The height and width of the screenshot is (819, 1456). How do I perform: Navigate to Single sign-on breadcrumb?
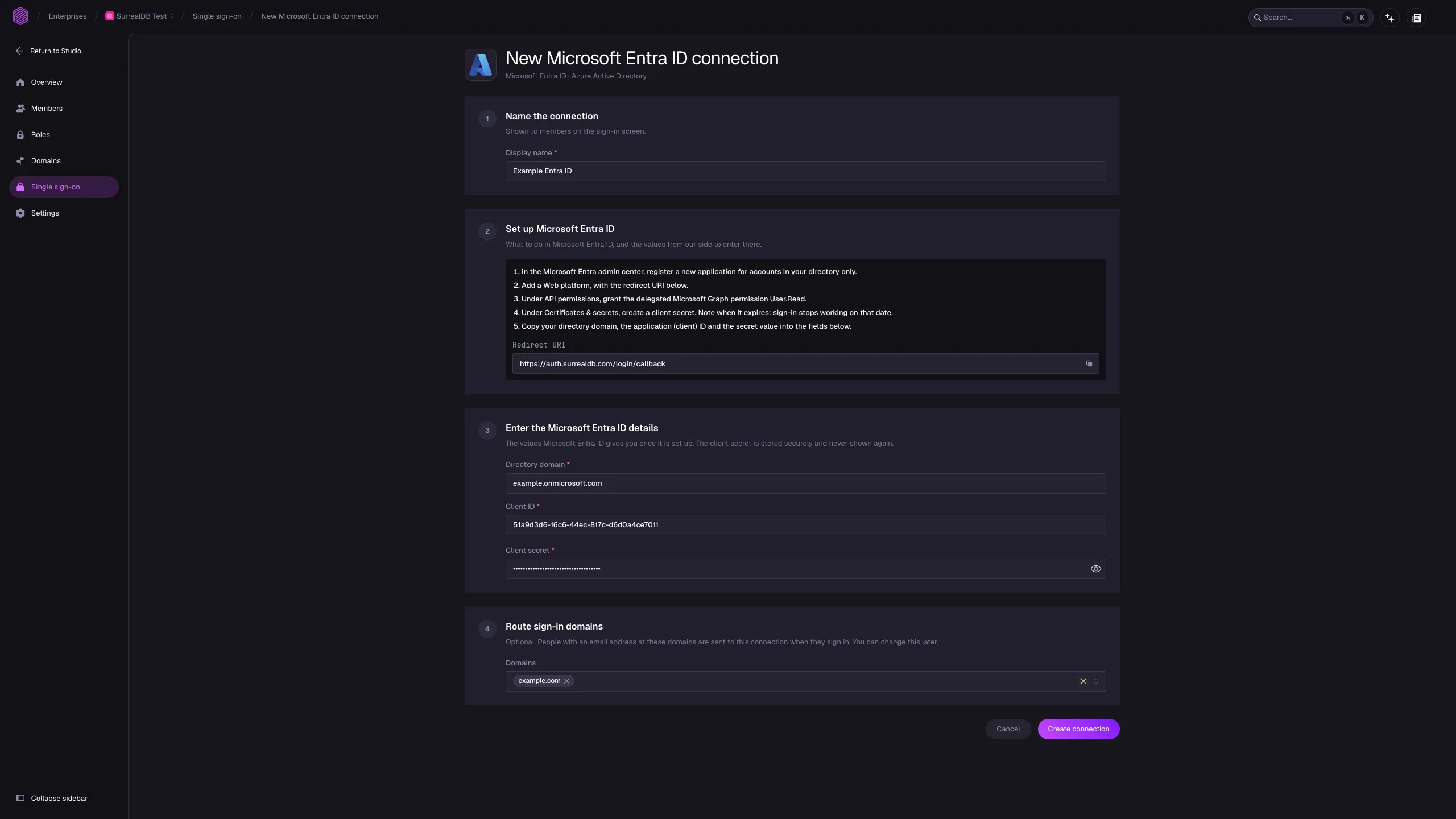[217, 16]
